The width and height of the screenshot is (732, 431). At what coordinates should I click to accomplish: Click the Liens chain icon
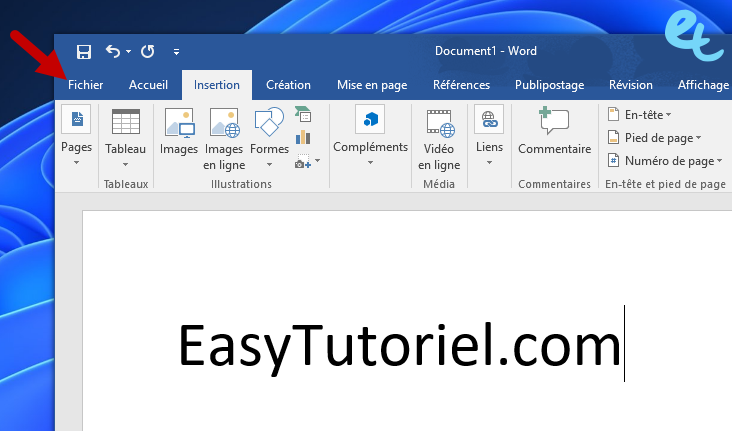click(x=489, y=119)
